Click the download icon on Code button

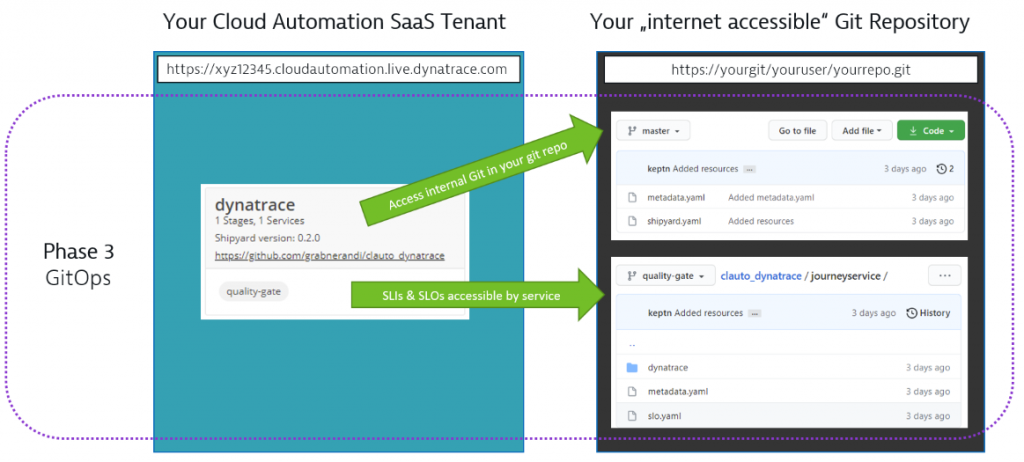coord(913,131)
